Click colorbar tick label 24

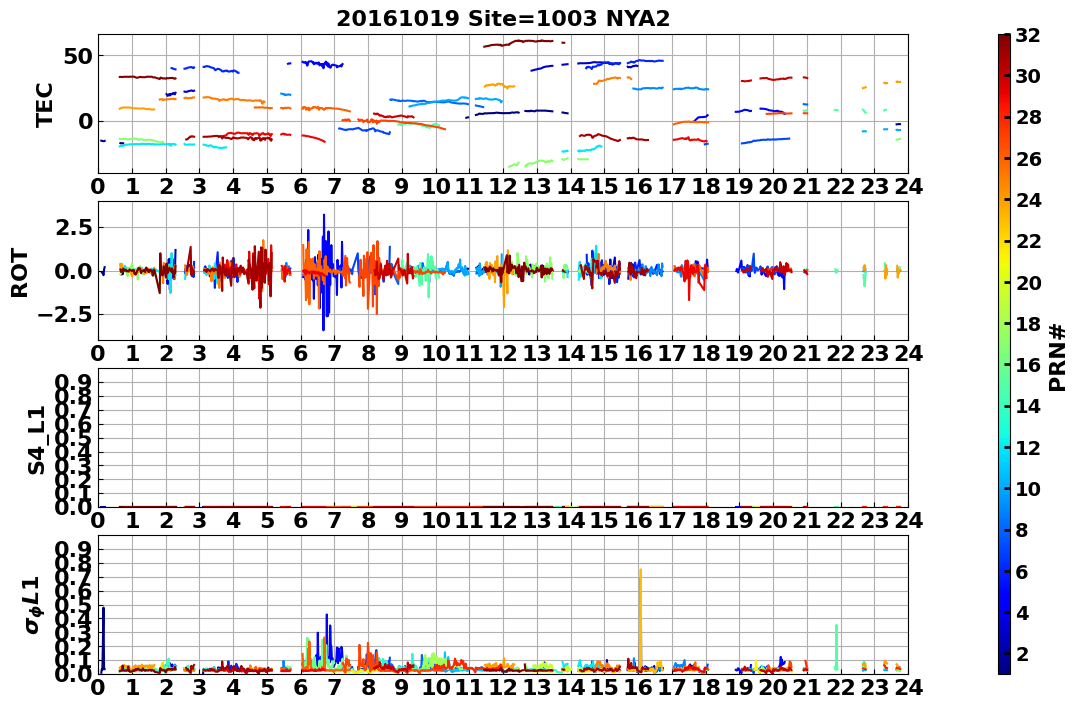[1028, 200]
